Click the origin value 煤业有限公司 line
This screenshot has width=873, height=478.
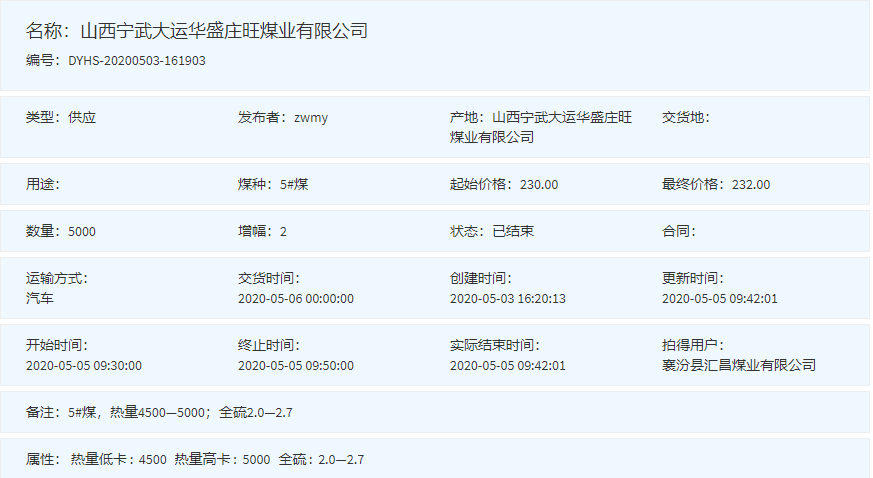(492, 137)
